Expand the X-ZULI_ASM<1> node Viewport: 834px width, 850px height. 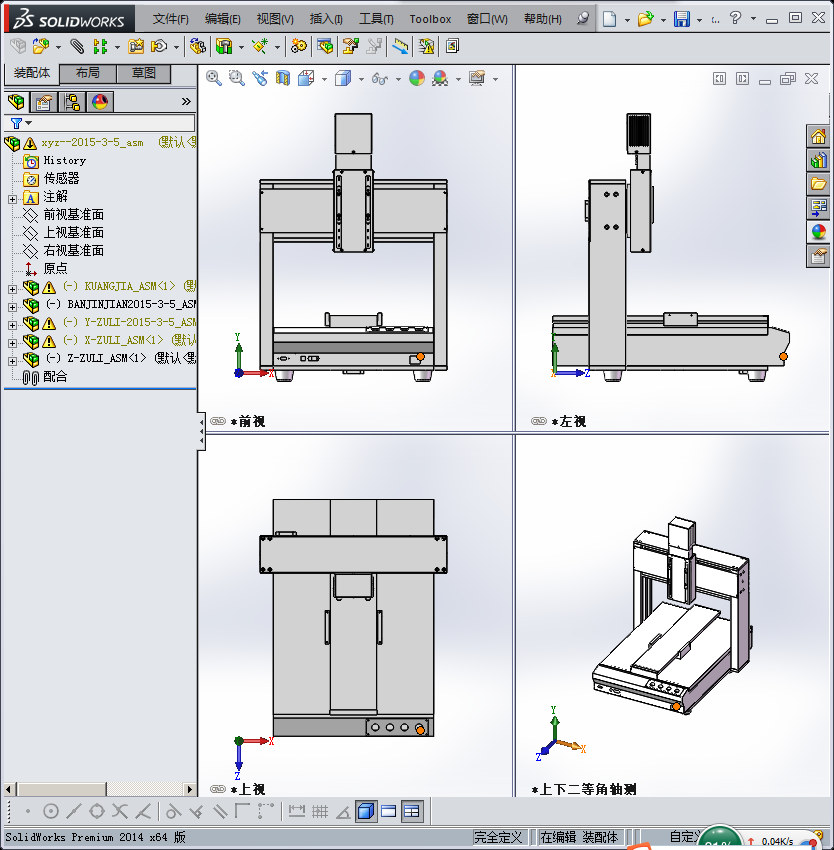12,343
